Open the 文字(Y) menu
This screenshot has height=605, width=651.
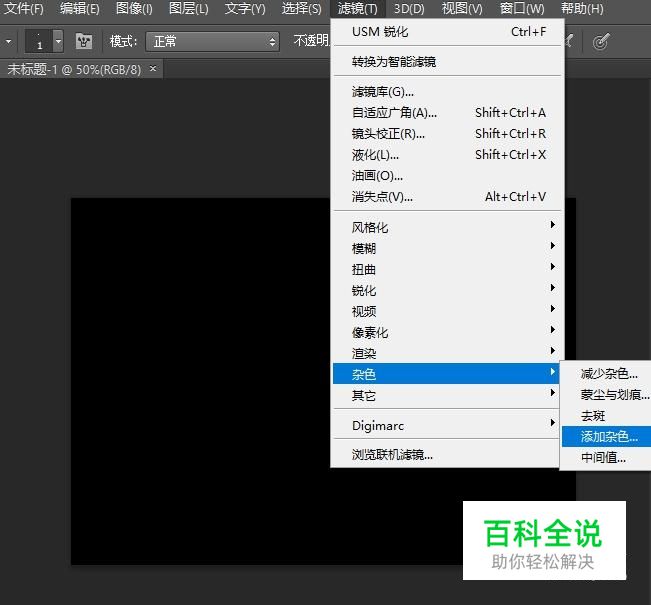(x=245, y=8)
